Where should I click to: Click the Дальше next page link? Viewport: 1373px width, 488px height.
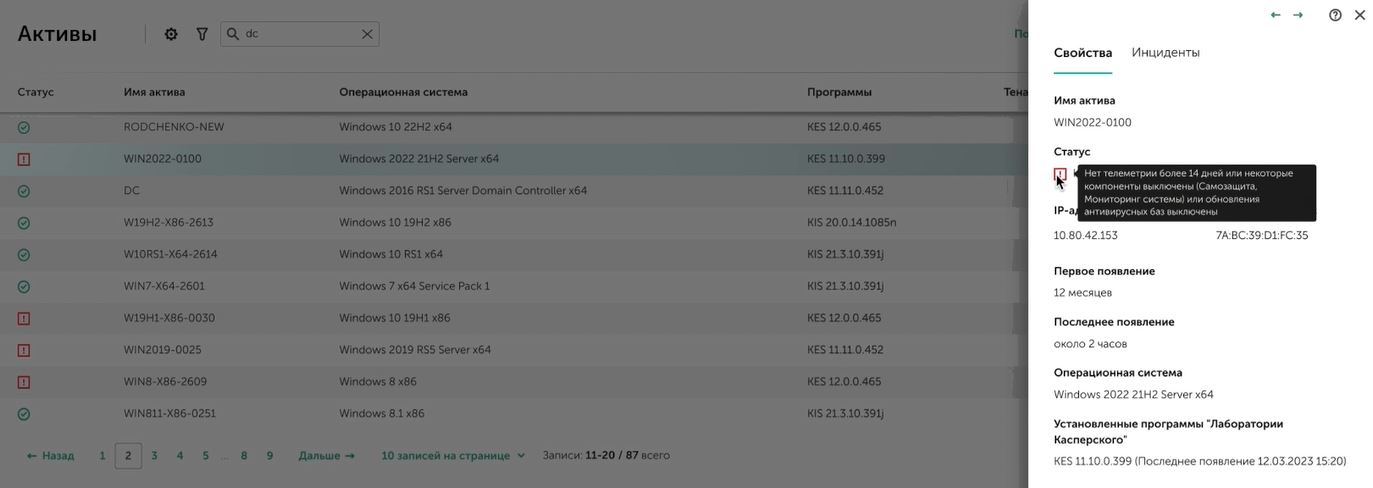click(x=326, y=456)
